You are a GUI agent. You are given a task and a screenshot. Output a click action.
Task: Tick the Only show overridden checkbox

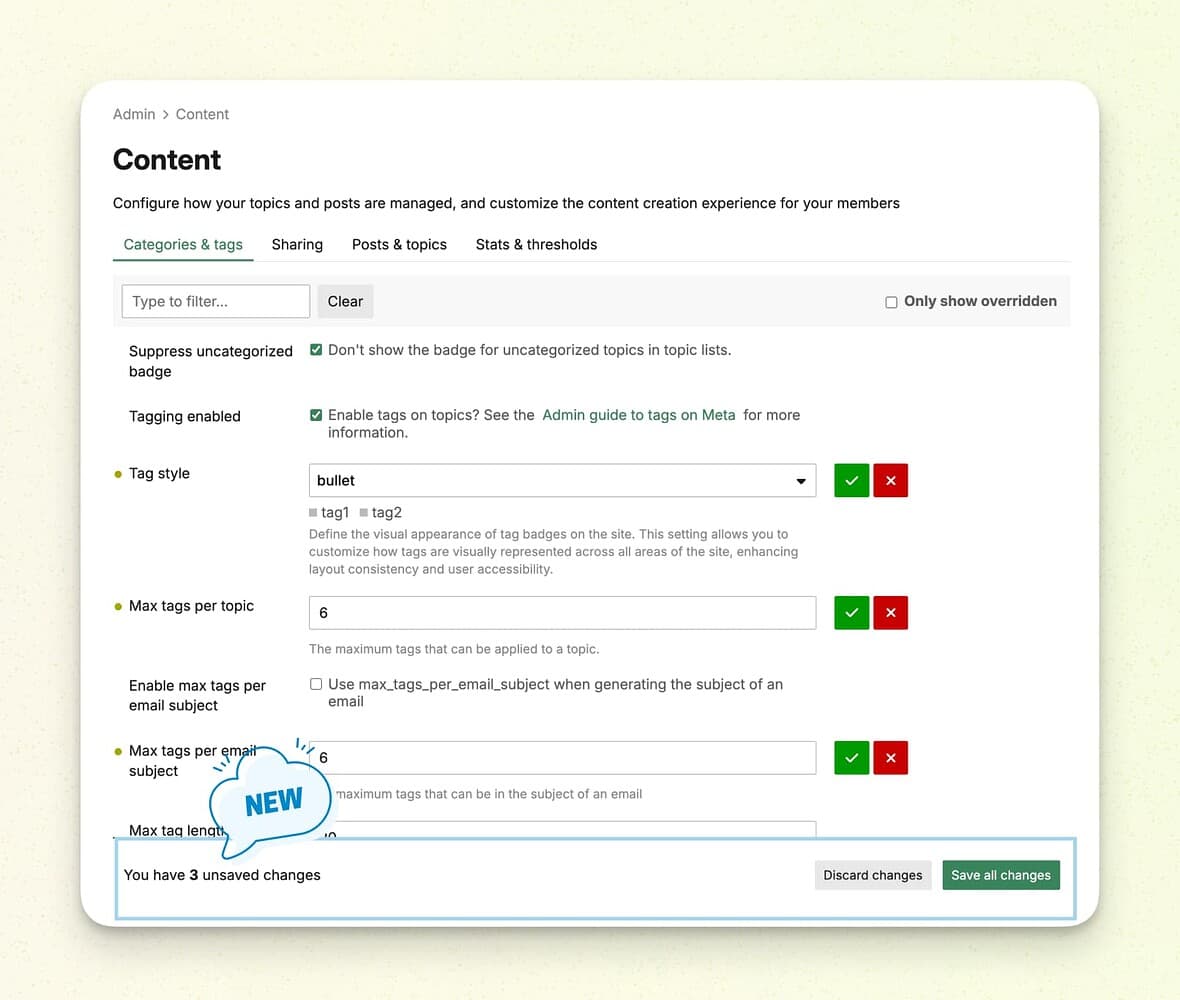(891, 302)
